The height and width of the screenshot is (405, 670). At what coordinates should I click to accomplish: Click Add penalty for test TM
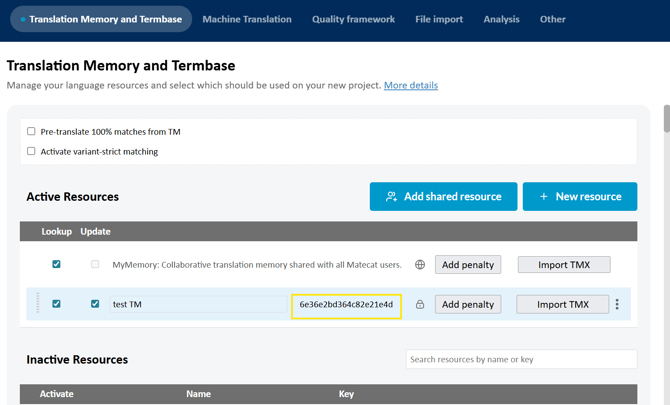[468, 304]
